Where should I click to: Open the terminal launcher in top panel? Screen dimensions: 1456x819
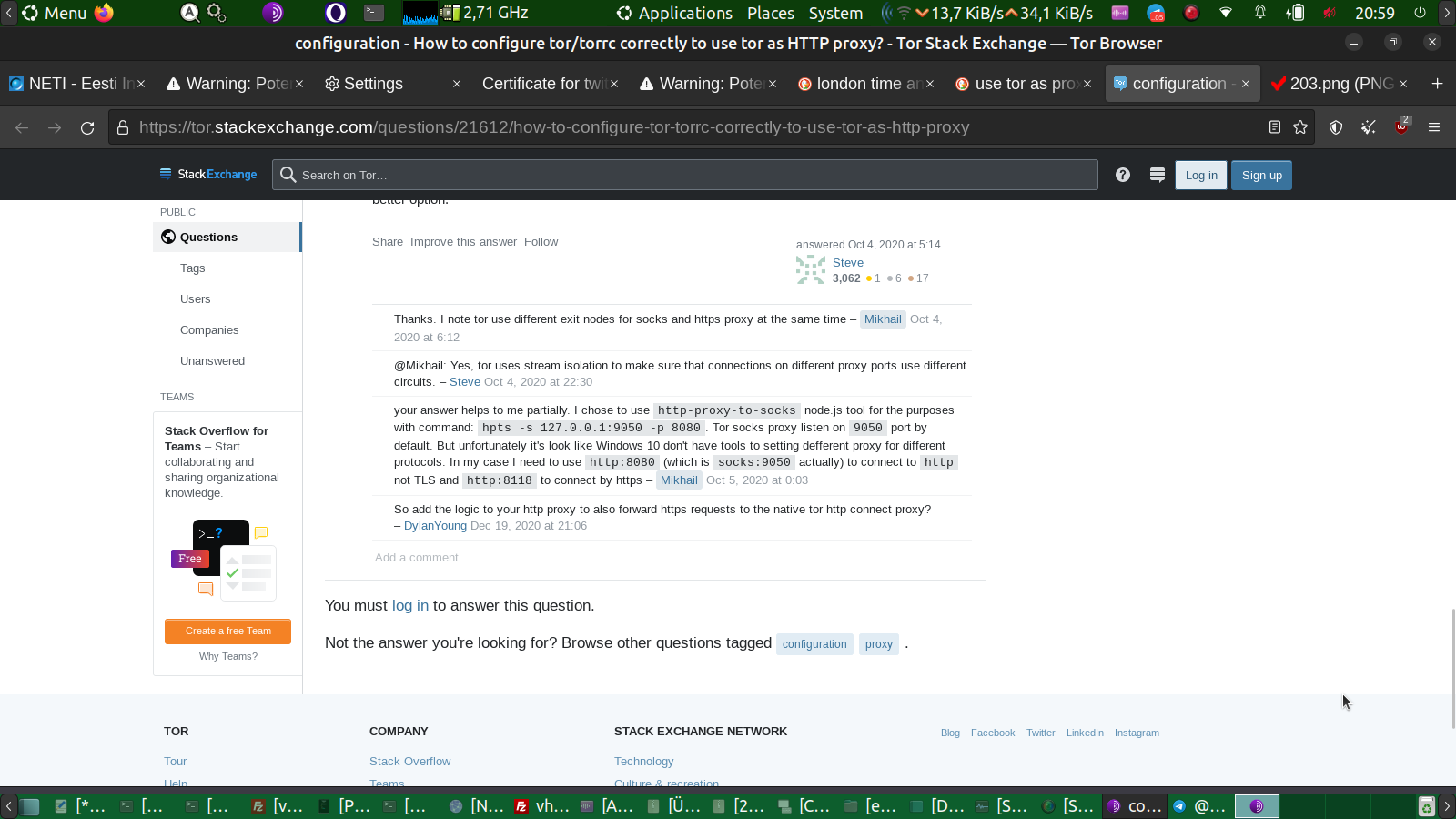(x=373, y=13)
